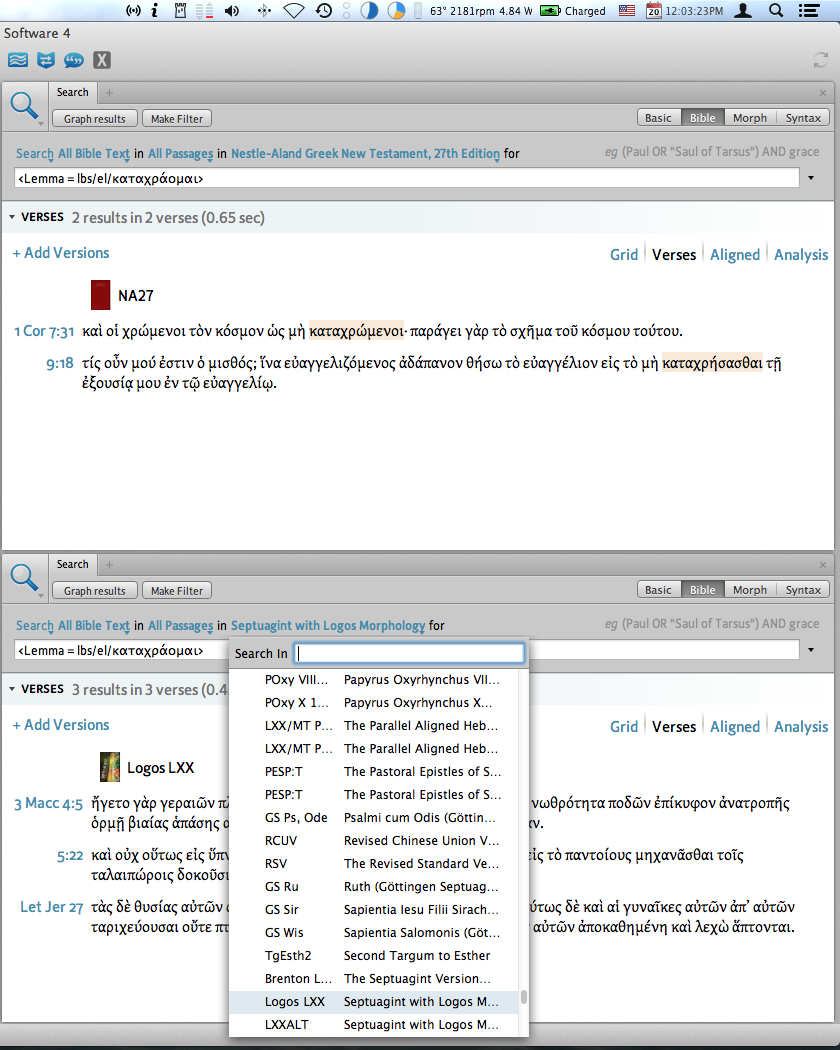The image size is (840, 1050).
Task: Choose RSV Revised Standard Version from list
Action: pos(374,863)
